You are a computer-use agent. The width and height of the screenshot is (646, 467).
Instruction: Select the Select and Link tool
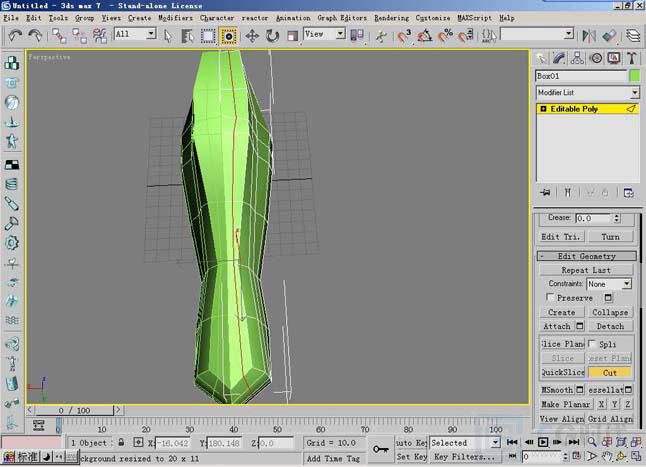click(59, 36)
